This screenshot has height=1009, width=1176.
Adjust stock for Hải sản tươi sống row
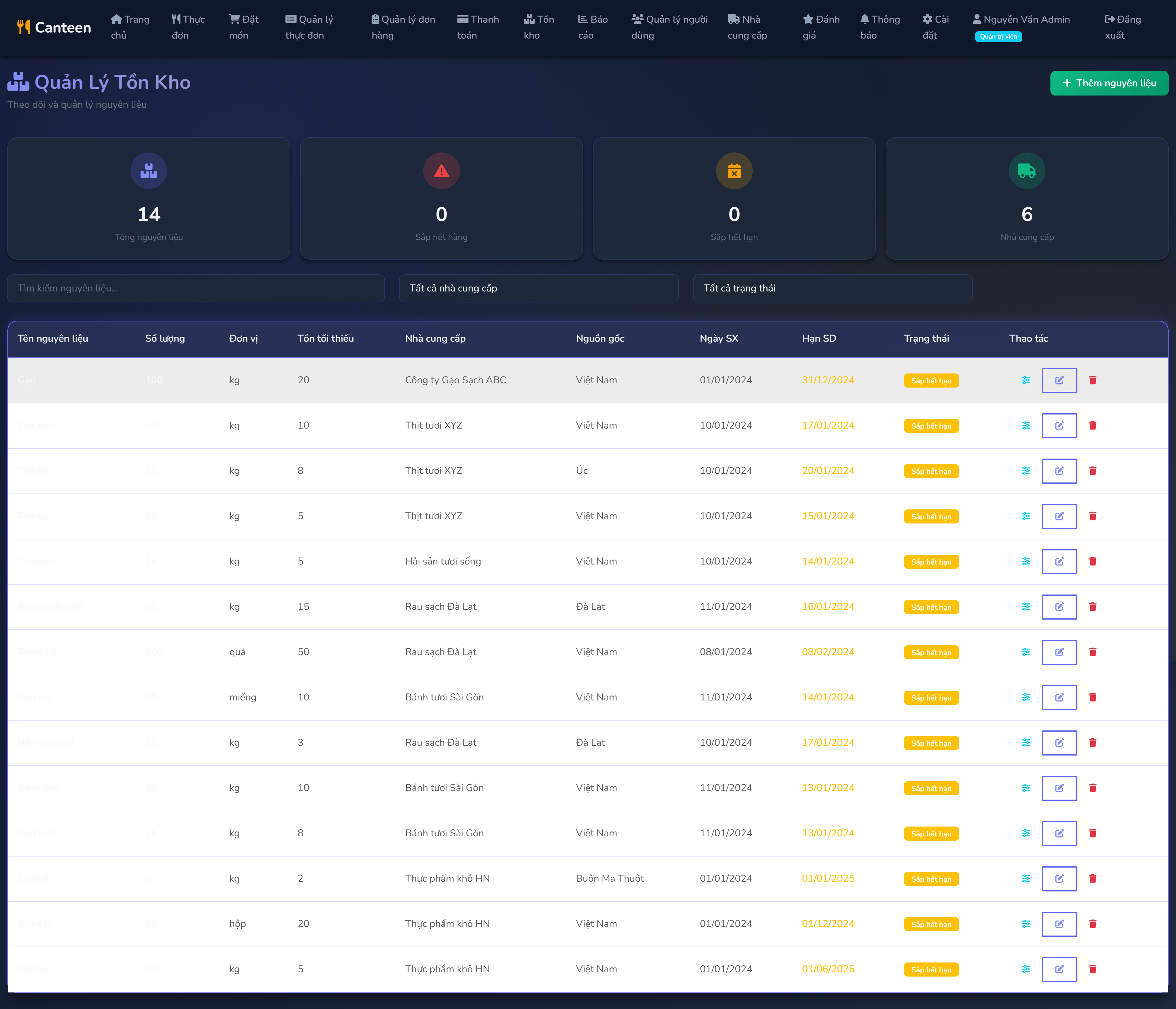click(1026, 561)
